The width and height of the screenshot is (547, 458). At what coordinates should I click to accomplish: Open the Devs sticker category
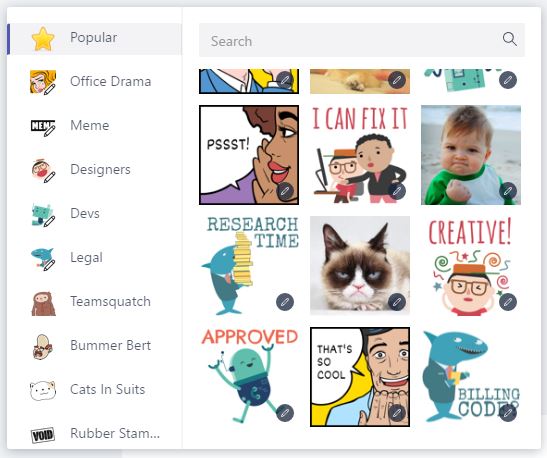point(94,213)
